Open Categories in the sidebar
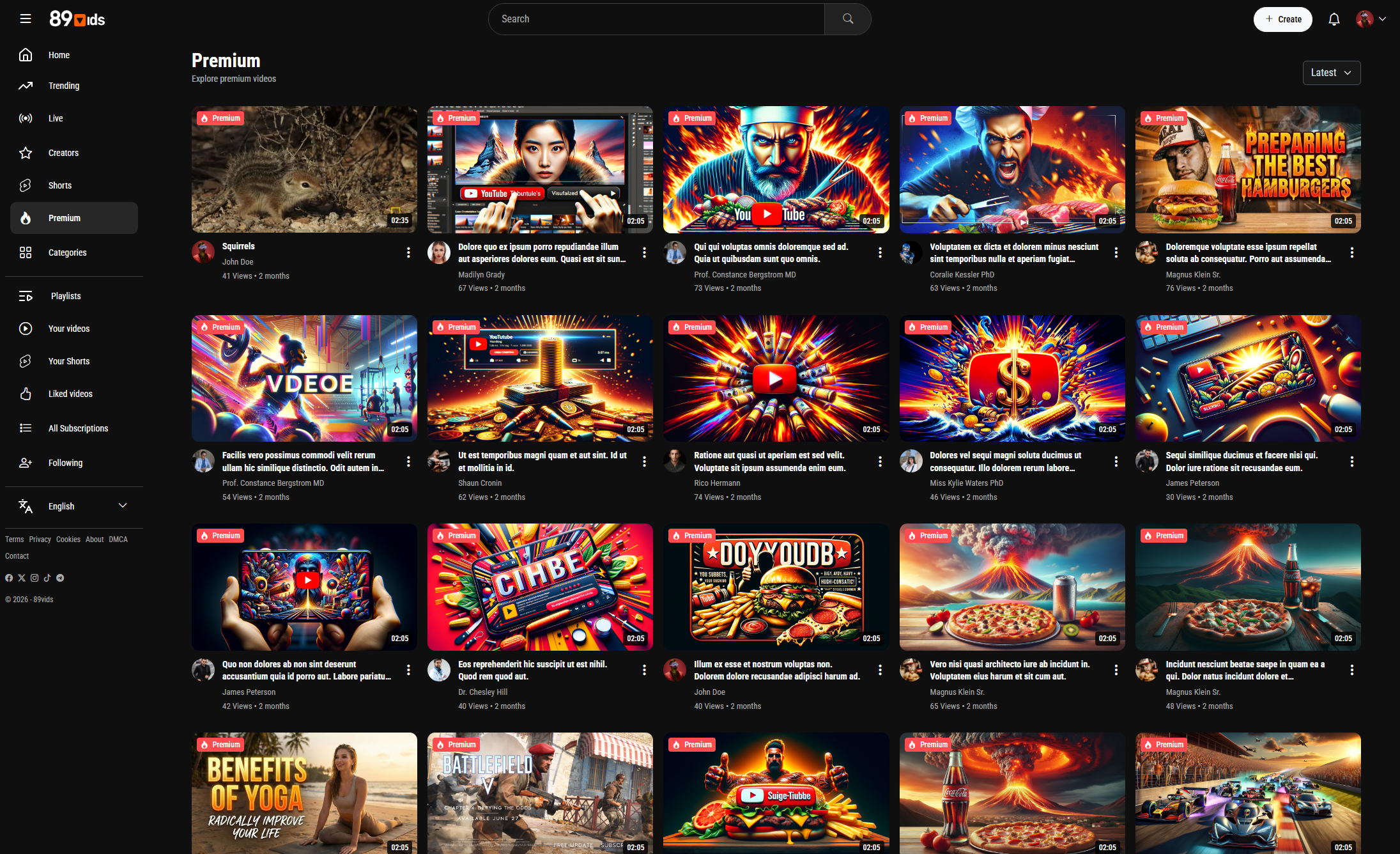 pyautogui.click(x=67, y=252)
